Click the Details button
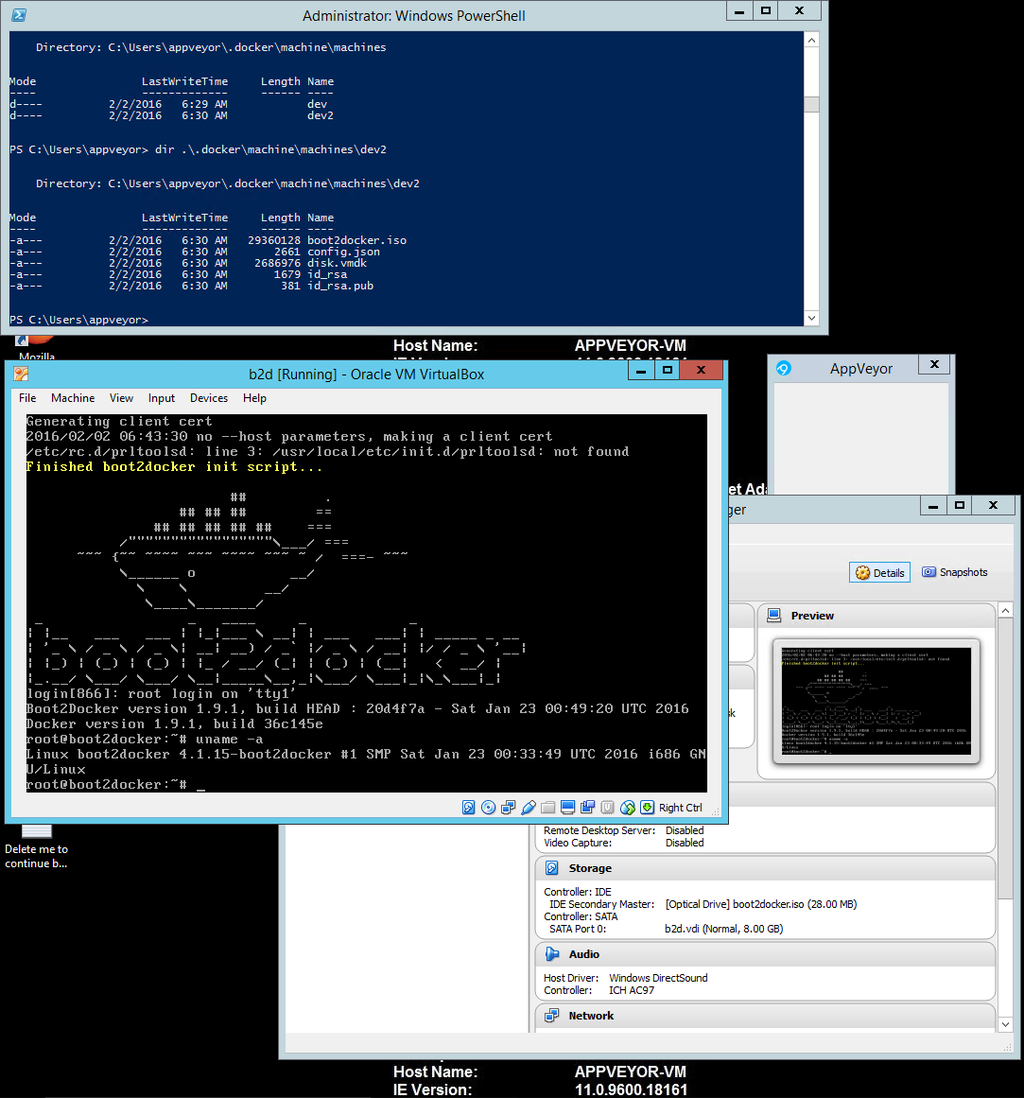This screenshot has height=1098, width=1024. (x=879, y=572)
